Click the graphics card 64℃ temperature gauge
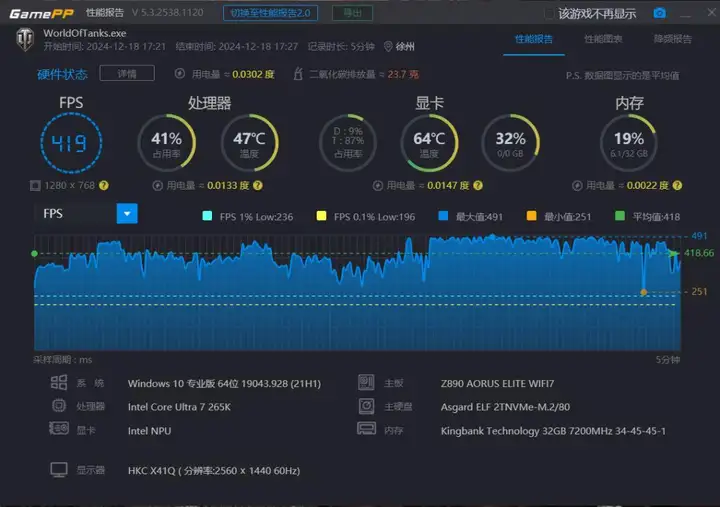Image resolution: width=720 pixels, height=507 pixels. pos(429,143)
